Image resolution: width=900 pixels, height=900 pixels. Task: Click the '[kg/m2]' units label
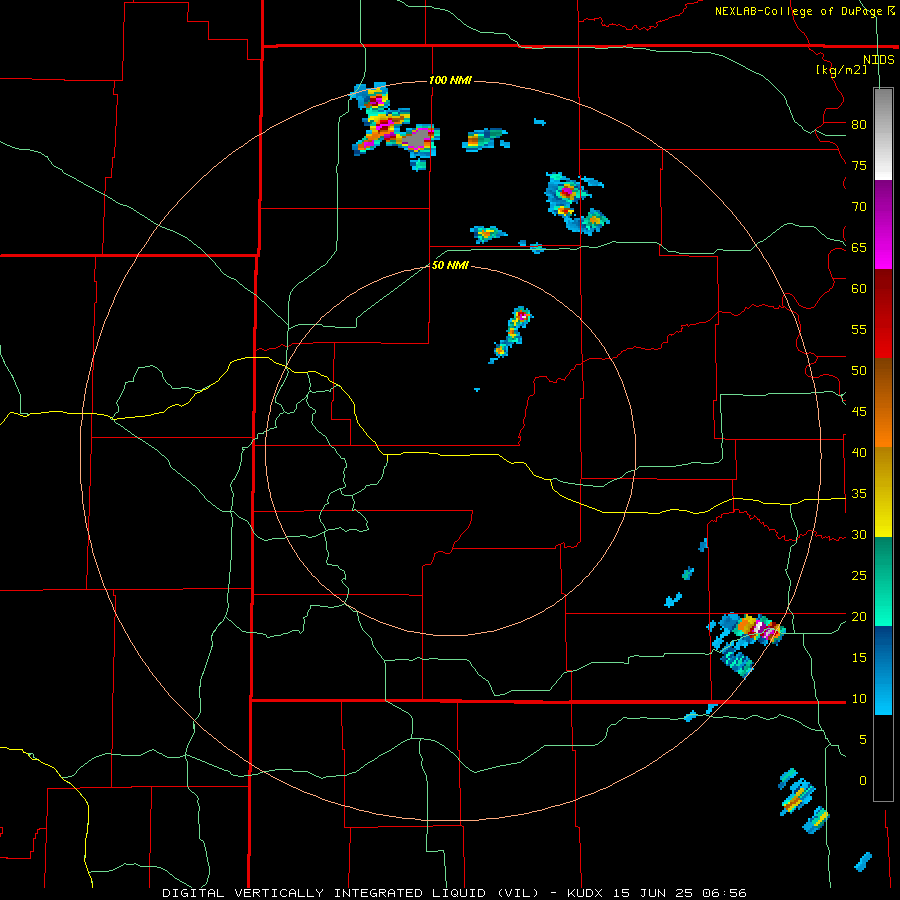pos(842,70)
